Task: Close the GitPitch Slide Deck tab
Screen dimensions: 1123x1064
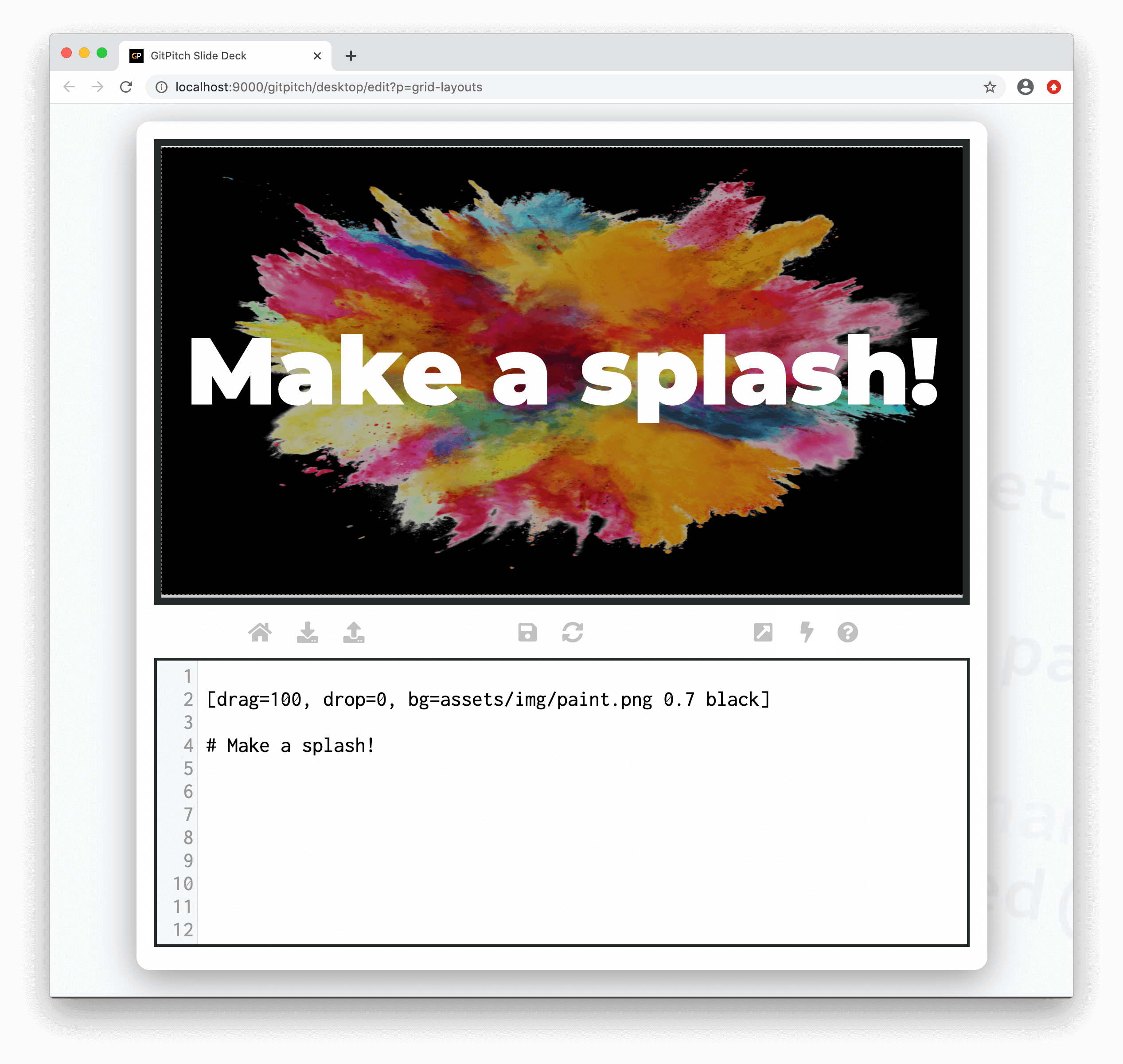Action: (317, 55)
